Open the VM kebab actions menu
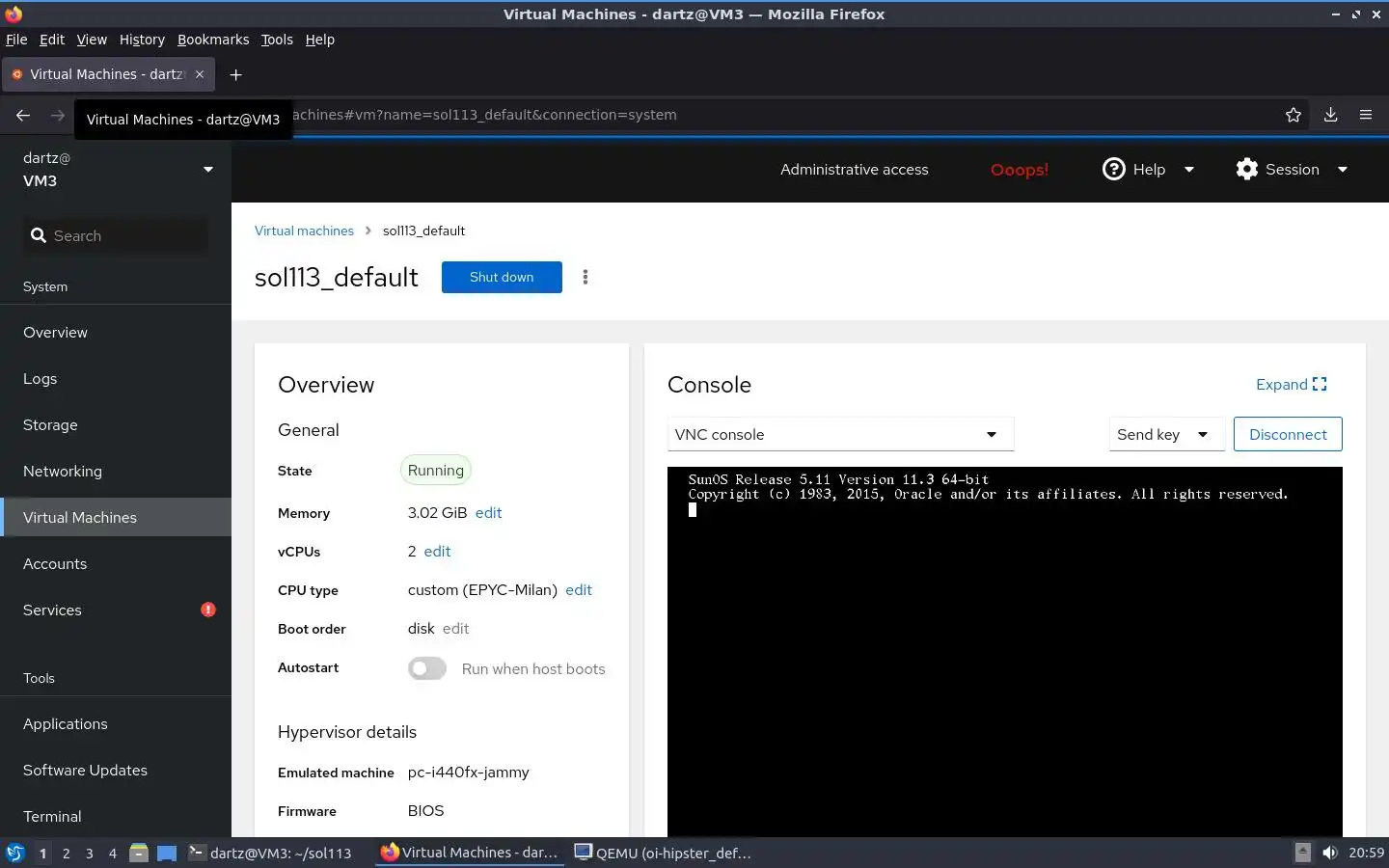Image resolution: width=1389 pixels, height=868 pixels. click(x=586, y=277)
